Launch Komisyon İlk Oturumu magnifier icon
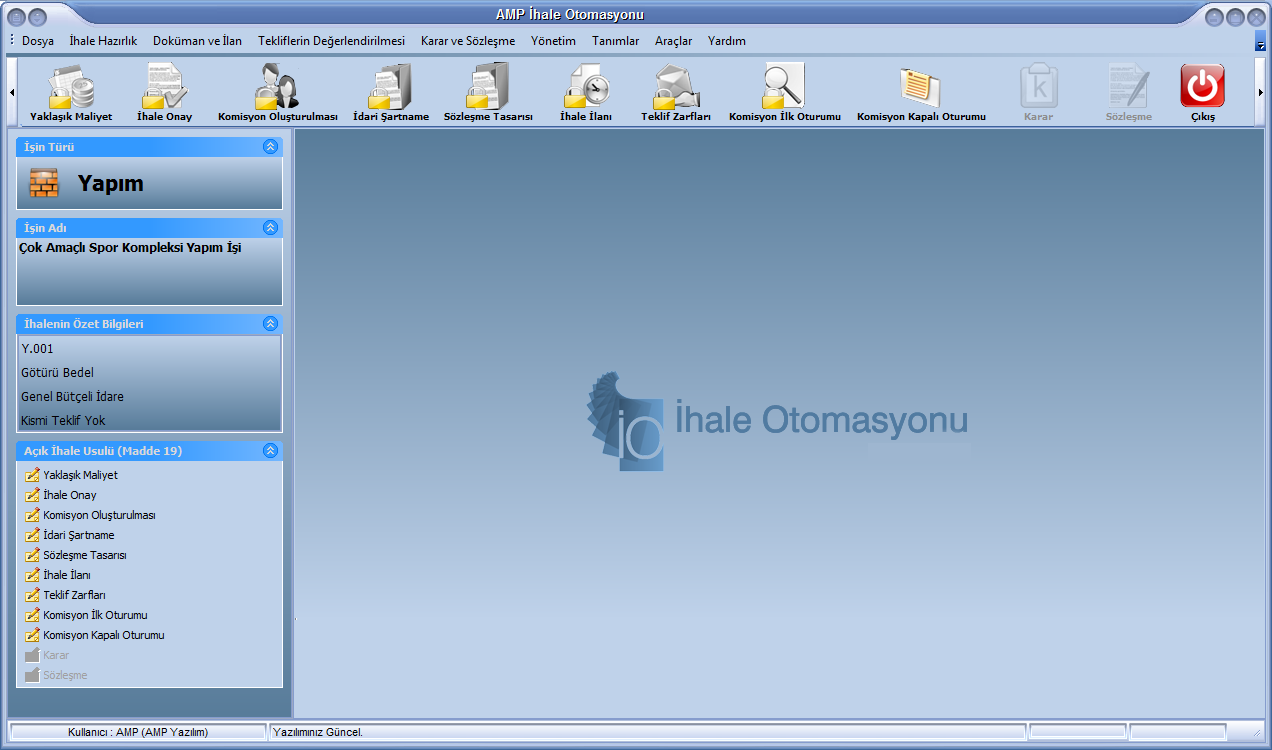 coord(784,88)
